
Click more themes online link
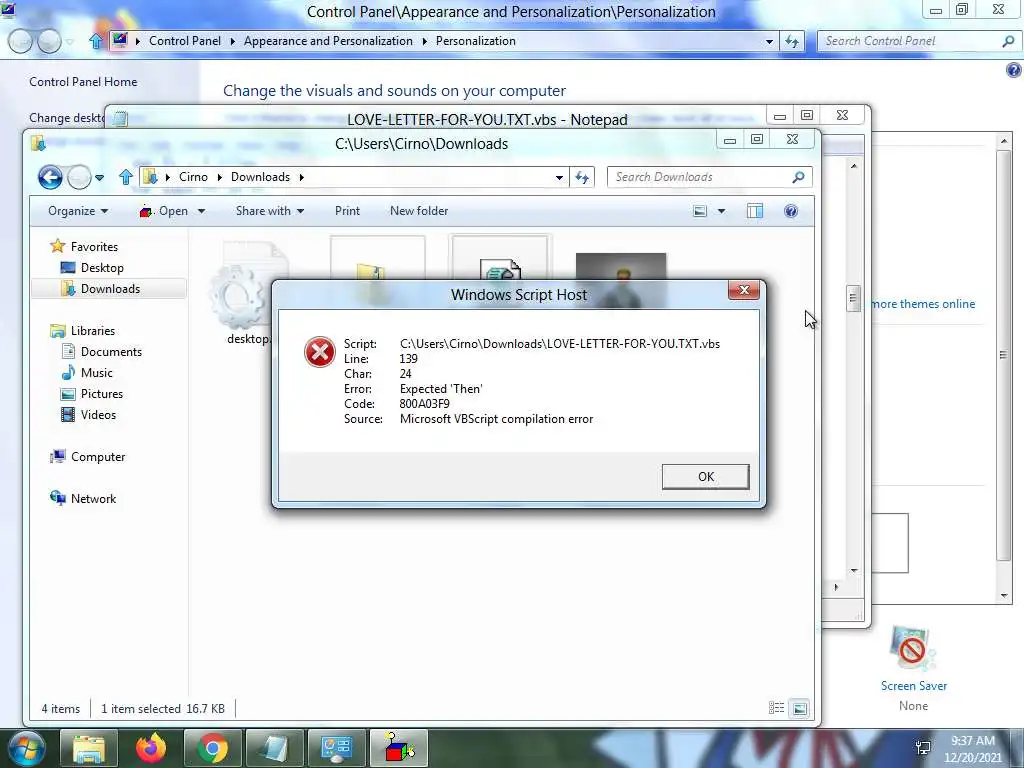tap(923, 304)
